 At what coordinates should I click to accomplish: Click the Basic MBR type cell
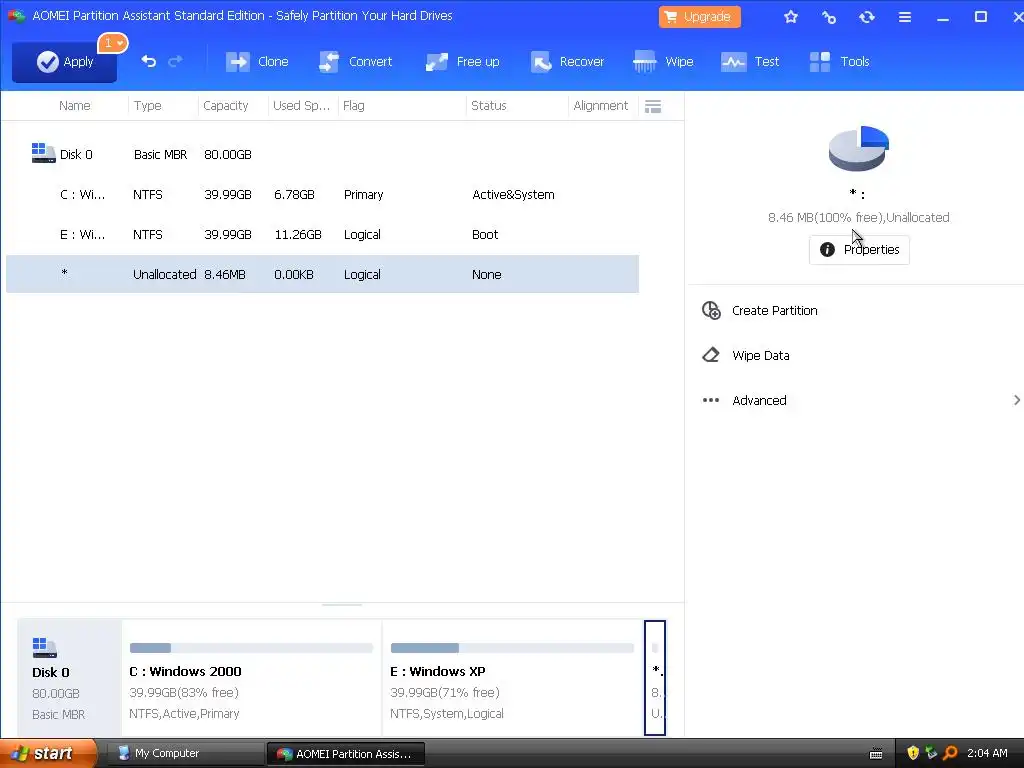pyautogui.click(x=161, y=155)
